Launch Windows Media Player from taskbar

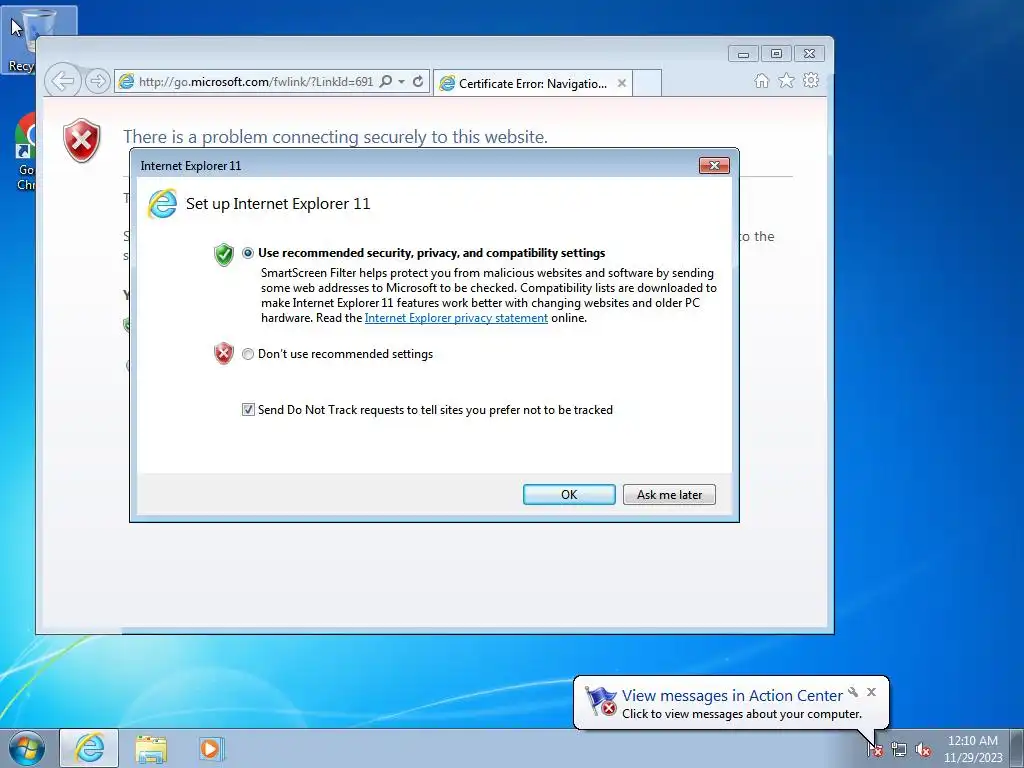pyautogui.click(x=211, y=749)
